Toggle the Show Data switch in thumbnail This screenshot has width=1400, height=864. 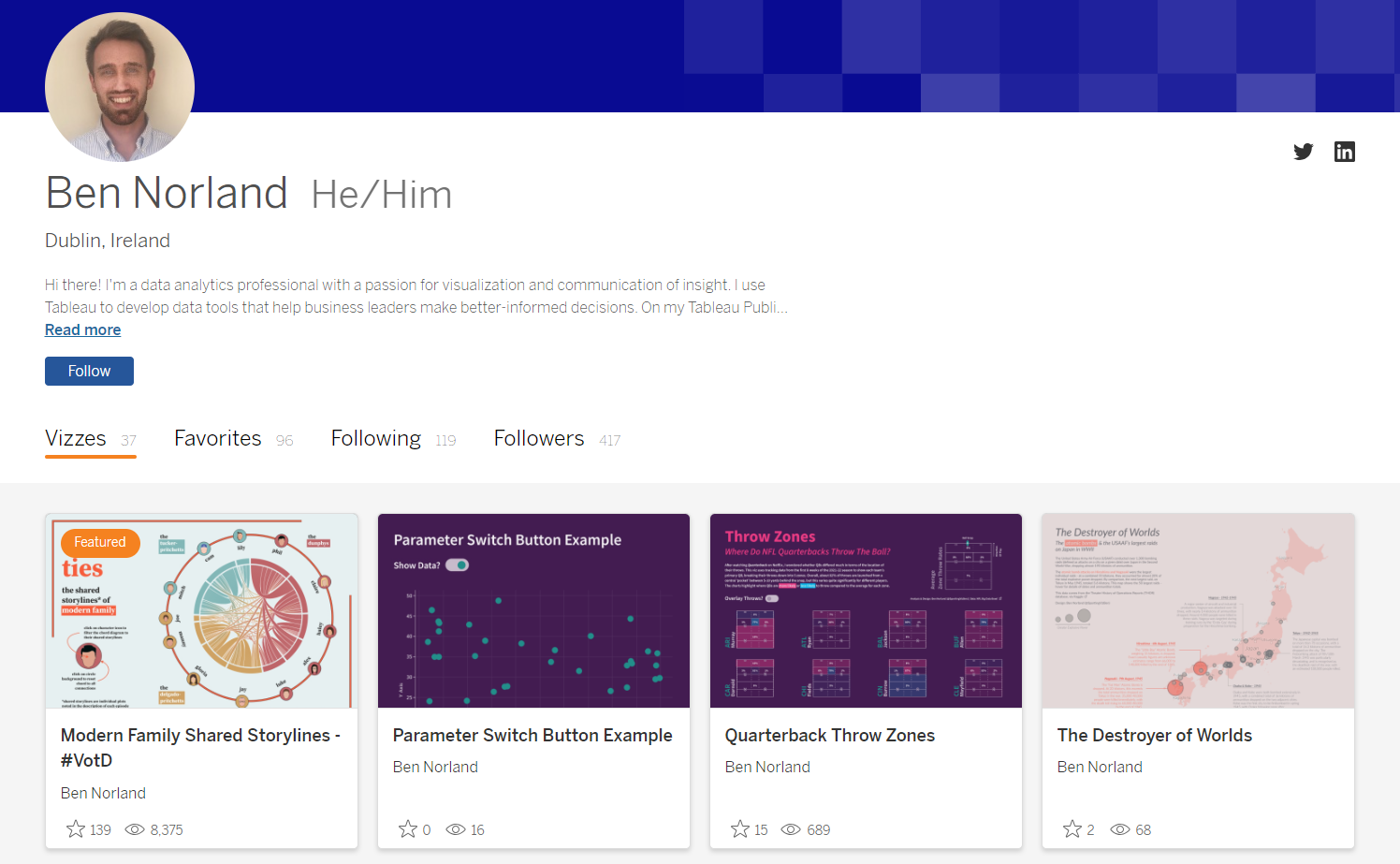tap(457, 565)
